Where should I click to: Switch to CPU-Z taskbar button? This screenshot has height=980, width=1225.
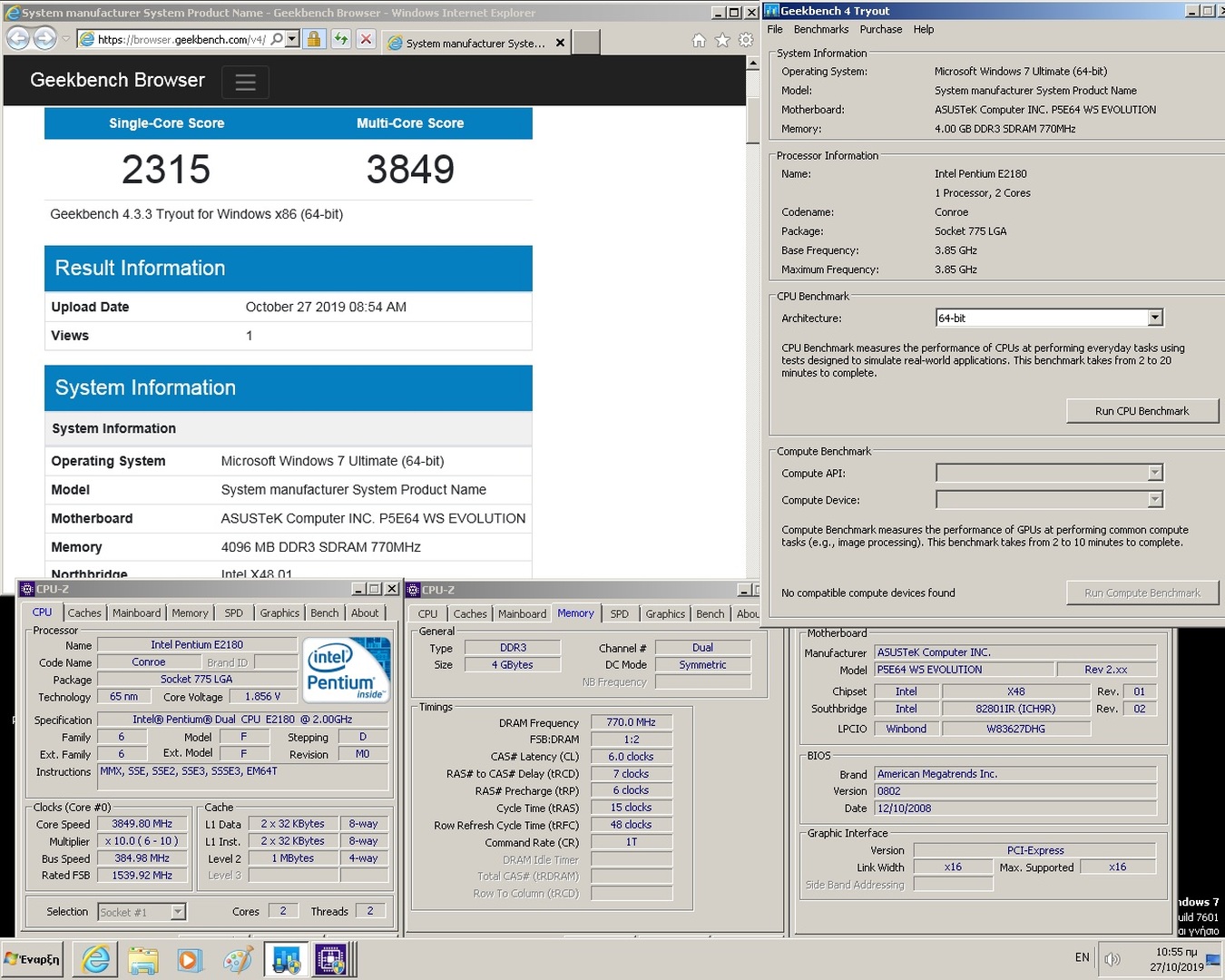331,959
